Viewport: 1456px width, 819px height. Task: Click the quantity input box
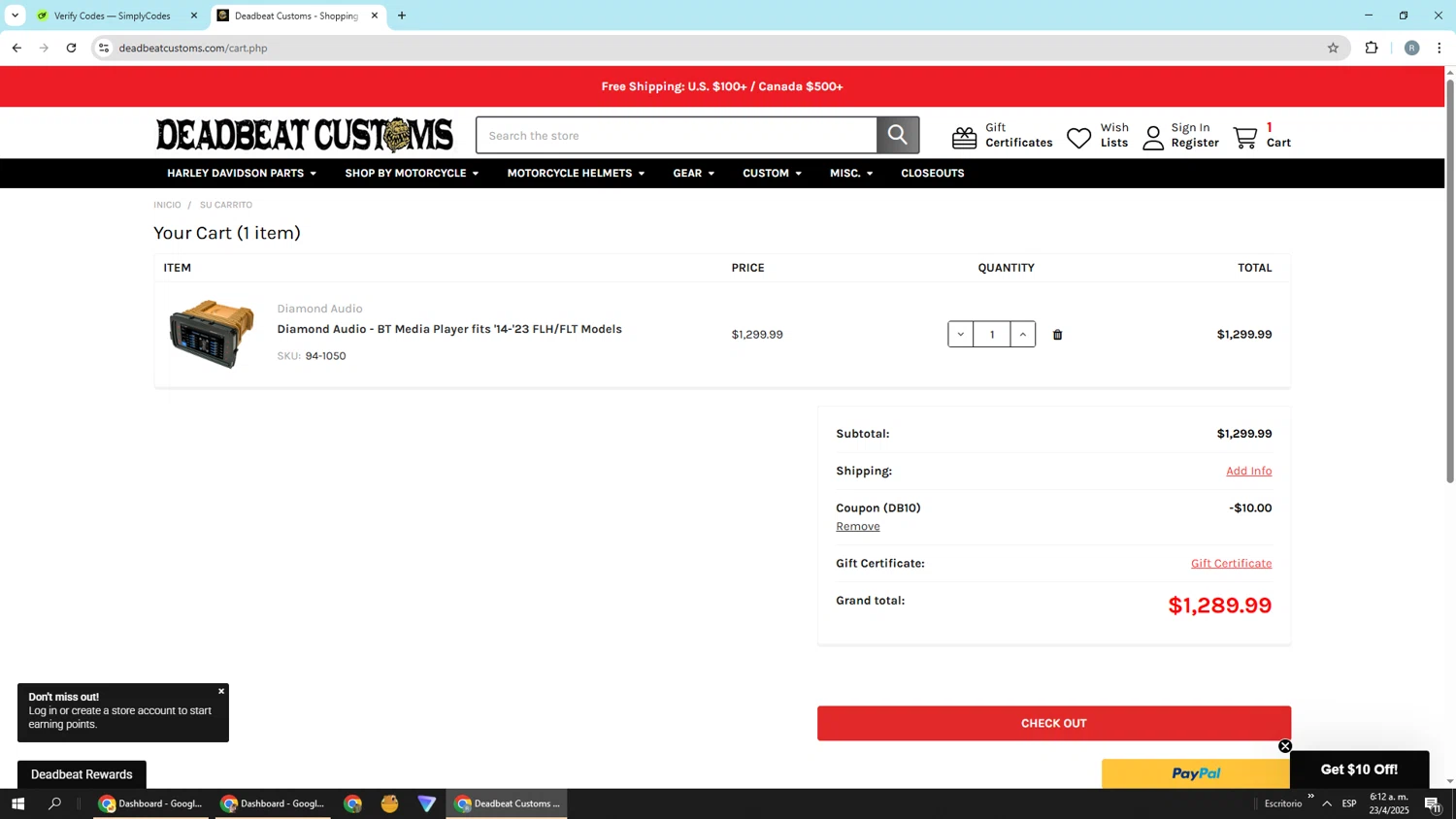point(992,334)
